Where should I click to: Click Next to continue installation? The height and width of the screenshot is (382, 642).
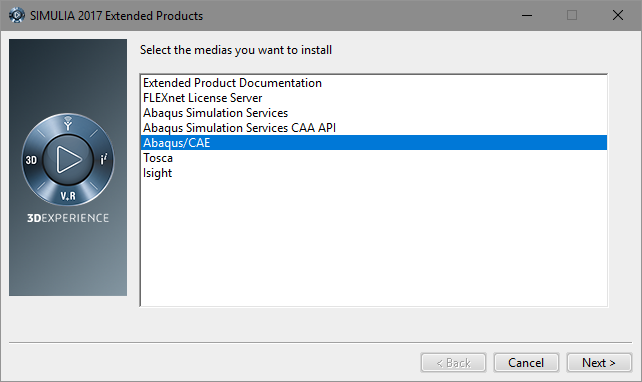click(x=599, y=363)
